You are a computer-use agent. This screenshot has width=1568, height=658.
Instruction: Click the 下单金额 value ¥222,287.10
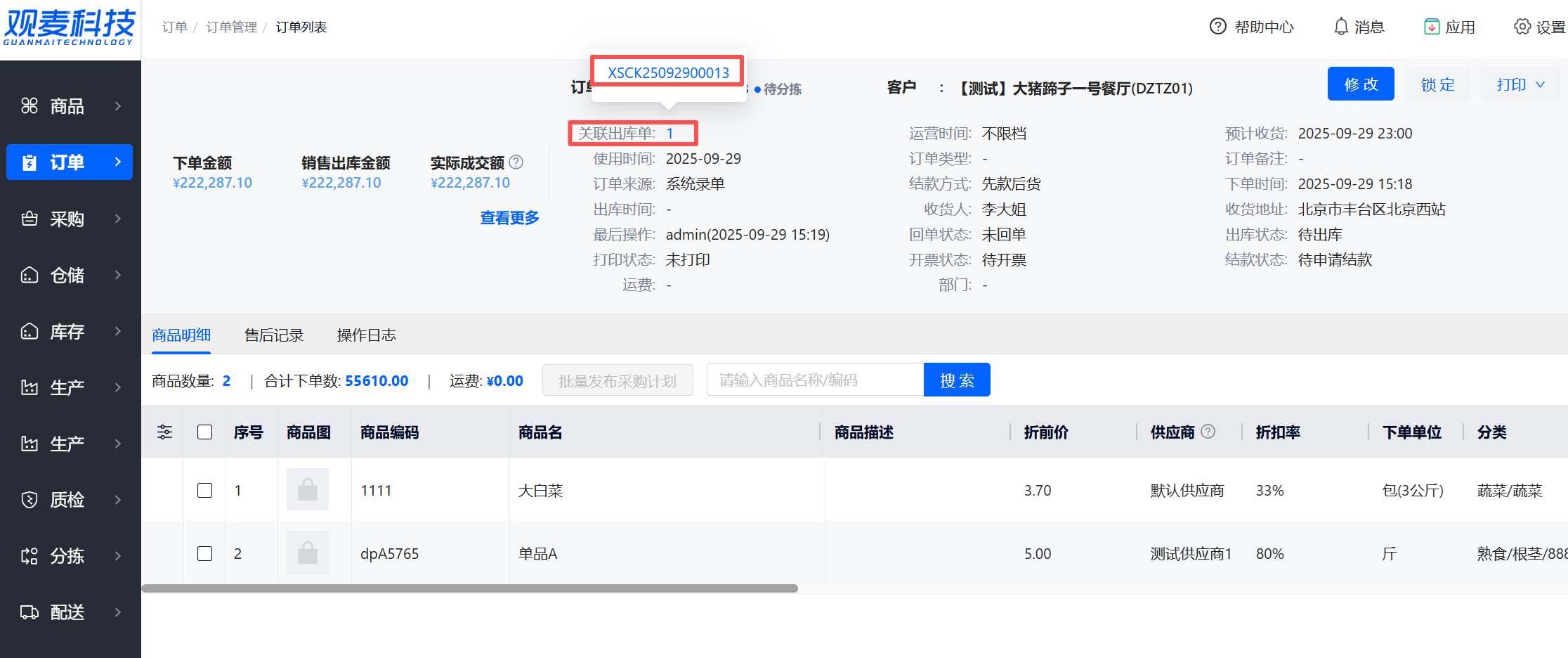pyautogui.click(x=213, y=183)
